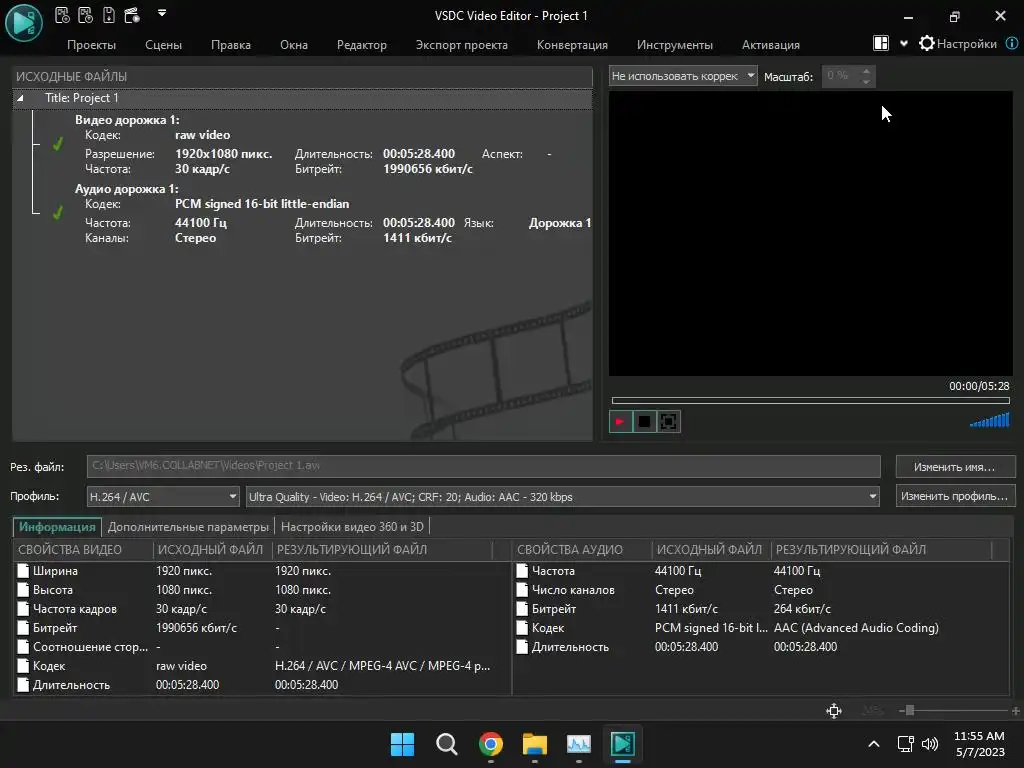
Task: Click the page icon beside video Кодек row
Action: [24, 666]
